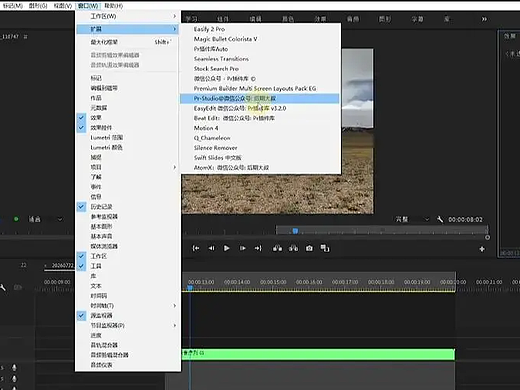
Task: Open the 适合 zoom level dropdown
Action: [45, 219]
